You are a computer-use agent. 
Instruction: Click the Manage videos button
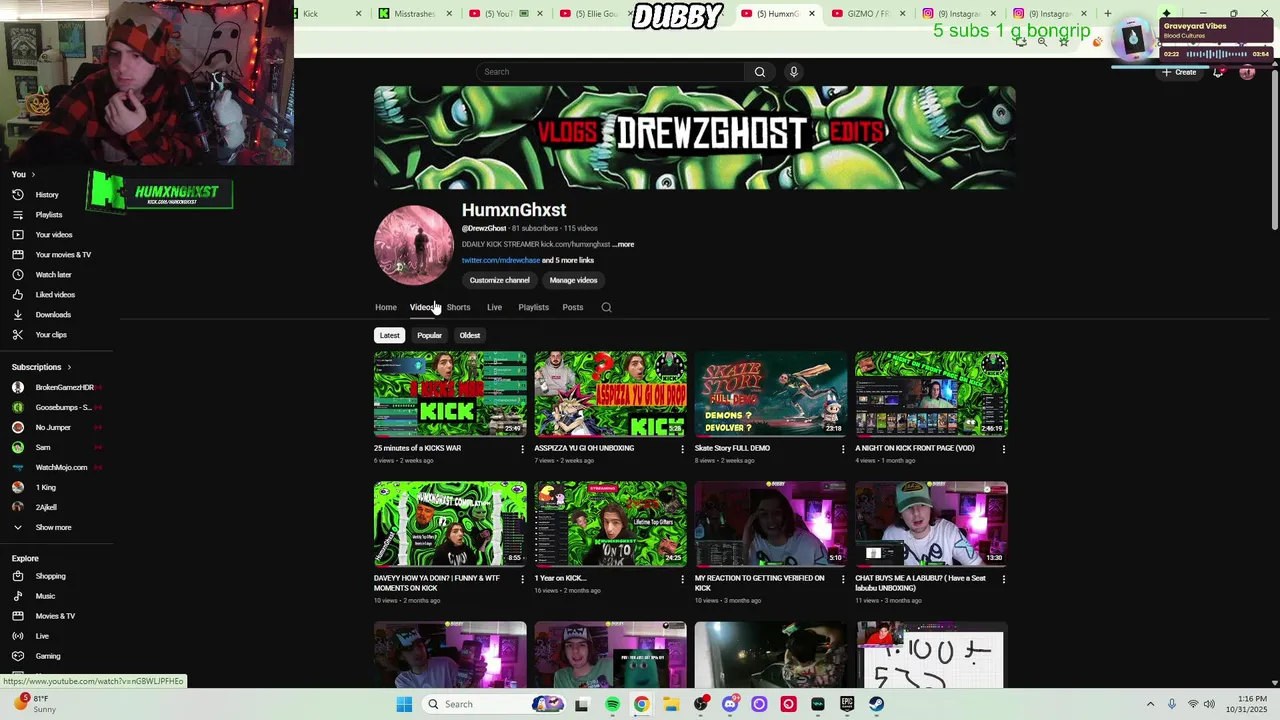click(x=573, y=280)
